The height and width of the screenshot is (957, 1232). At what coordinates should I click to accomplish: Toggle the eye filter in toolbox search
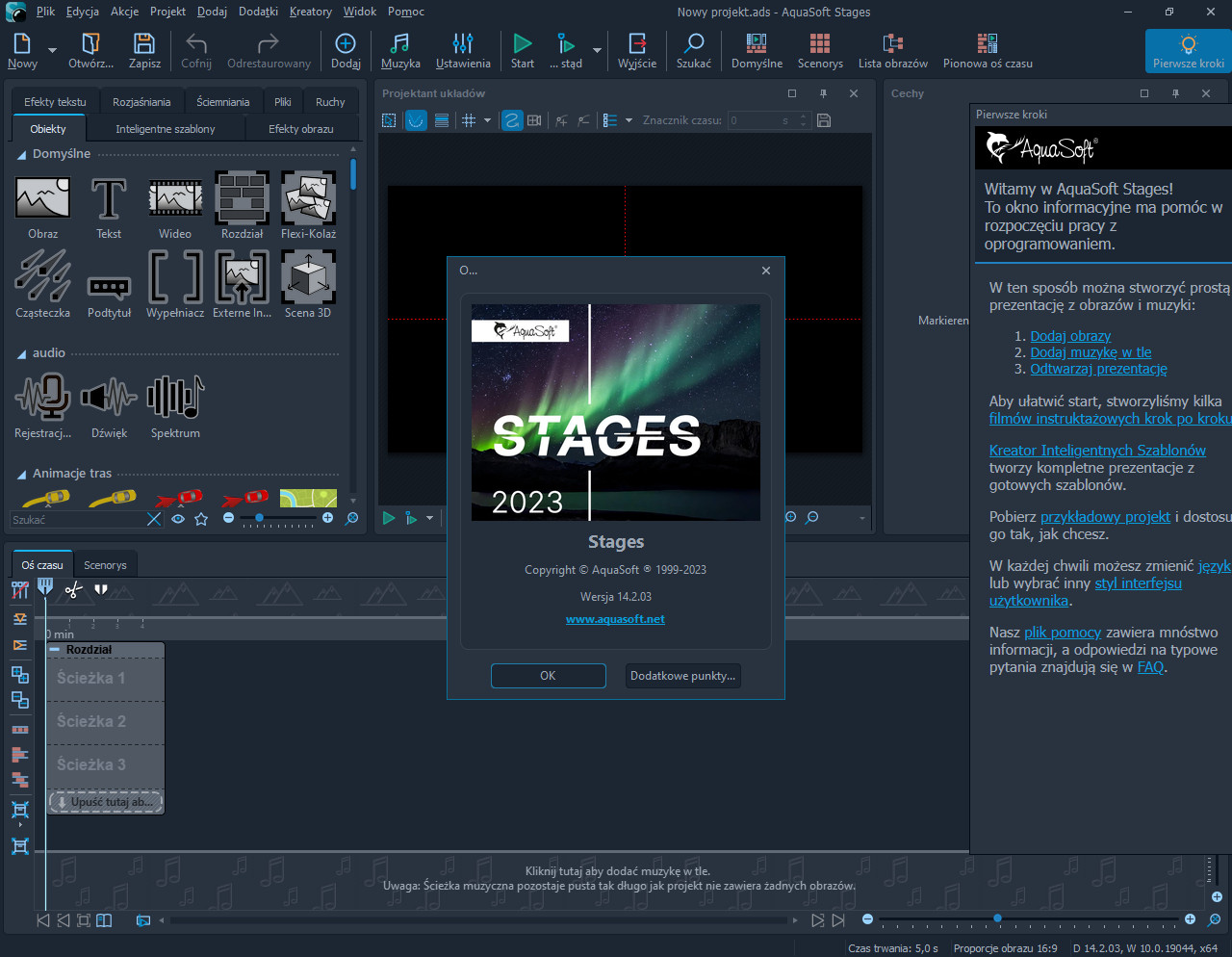click(178, 519)
